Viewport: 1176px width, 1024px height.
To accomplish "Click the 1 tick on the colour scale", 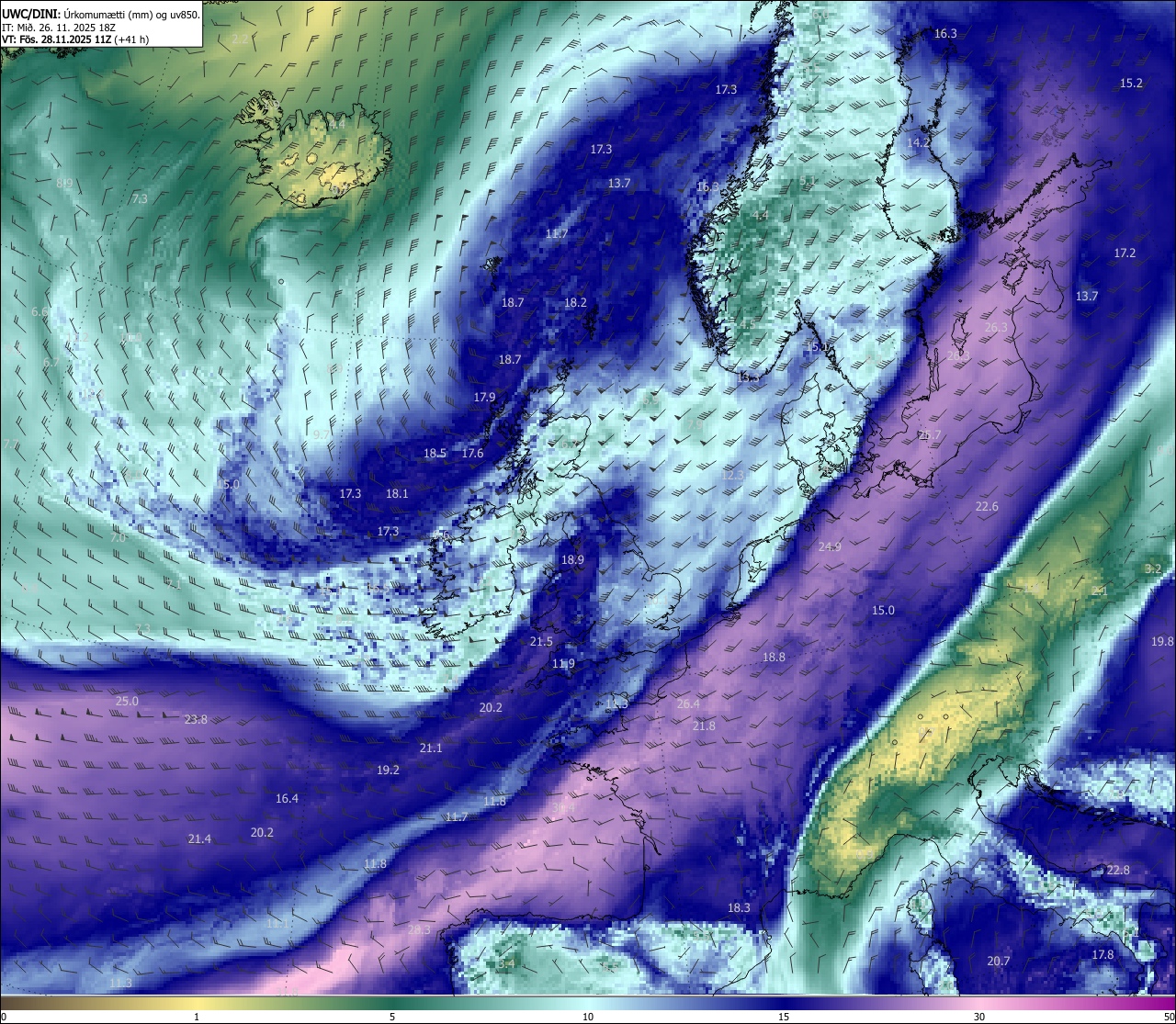I will coord(197,1017).
